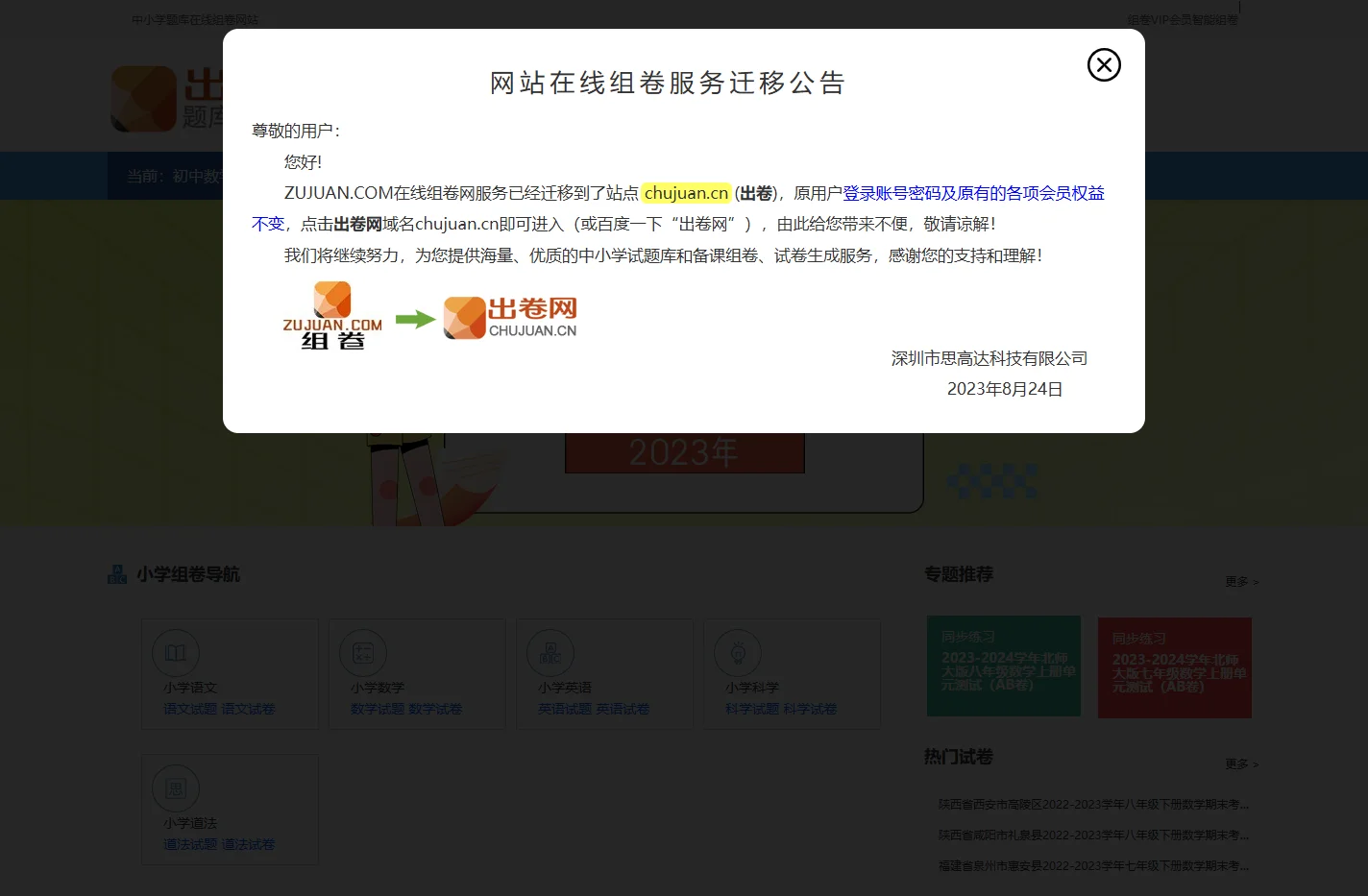
Task: Click the 小学道法 label
Action: 190,823
